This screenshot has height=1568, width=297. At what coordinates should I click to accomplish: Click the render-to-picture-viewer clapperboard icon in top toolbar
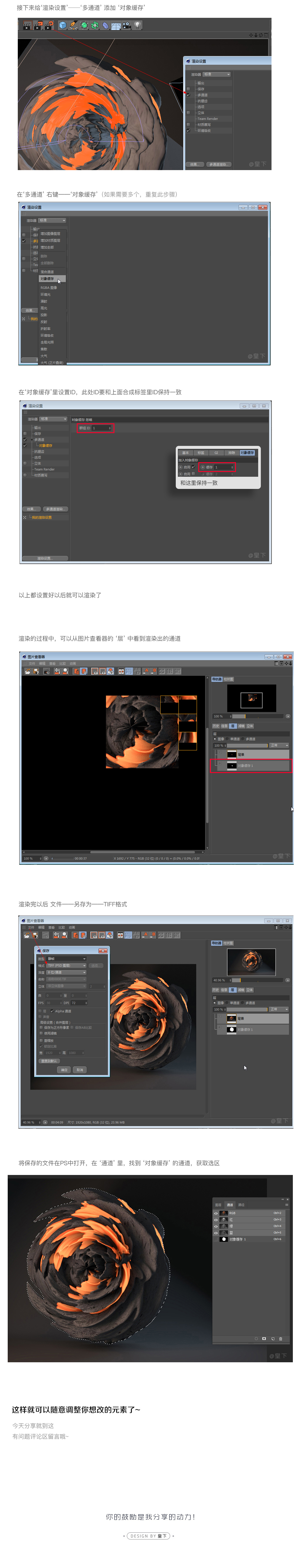pos(38,25)
